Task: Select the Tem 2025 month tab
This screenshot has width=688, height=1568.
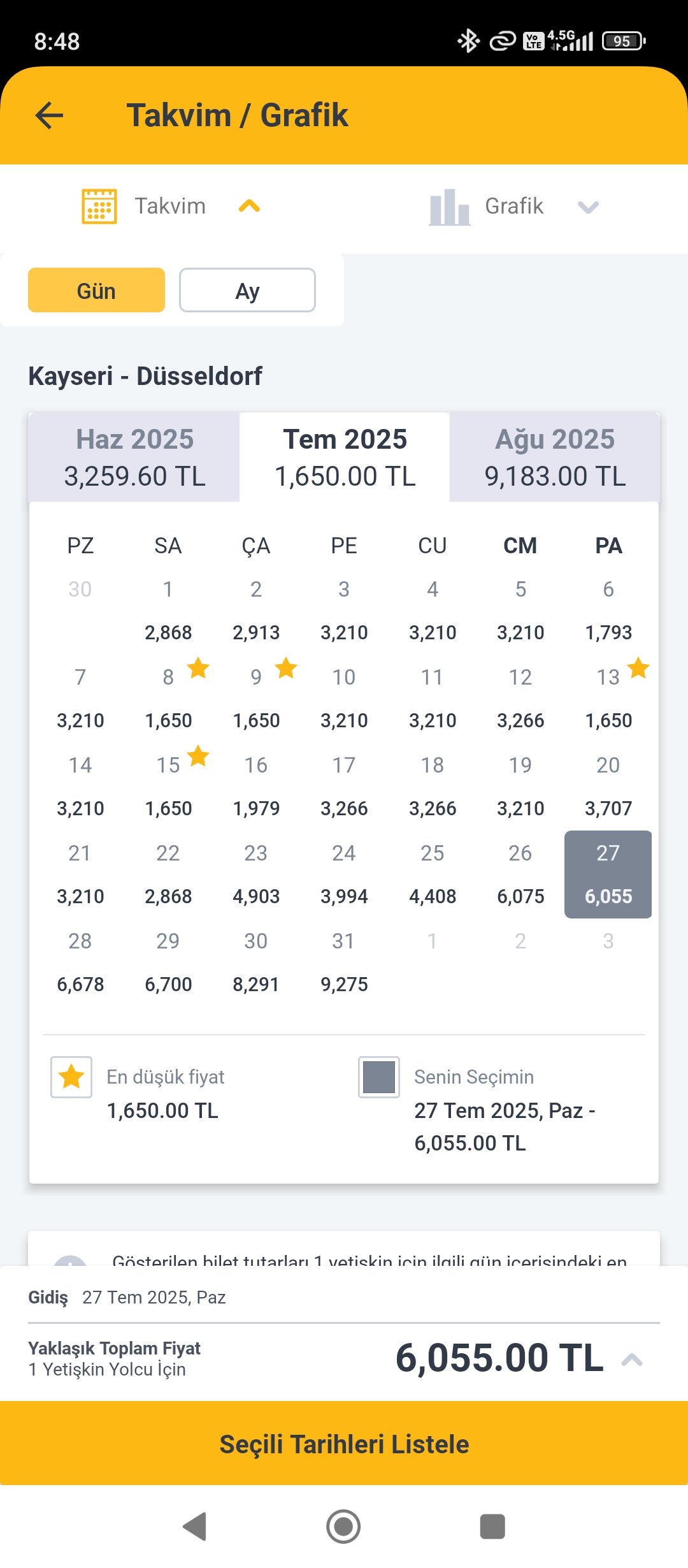Action: coord(345,457)
